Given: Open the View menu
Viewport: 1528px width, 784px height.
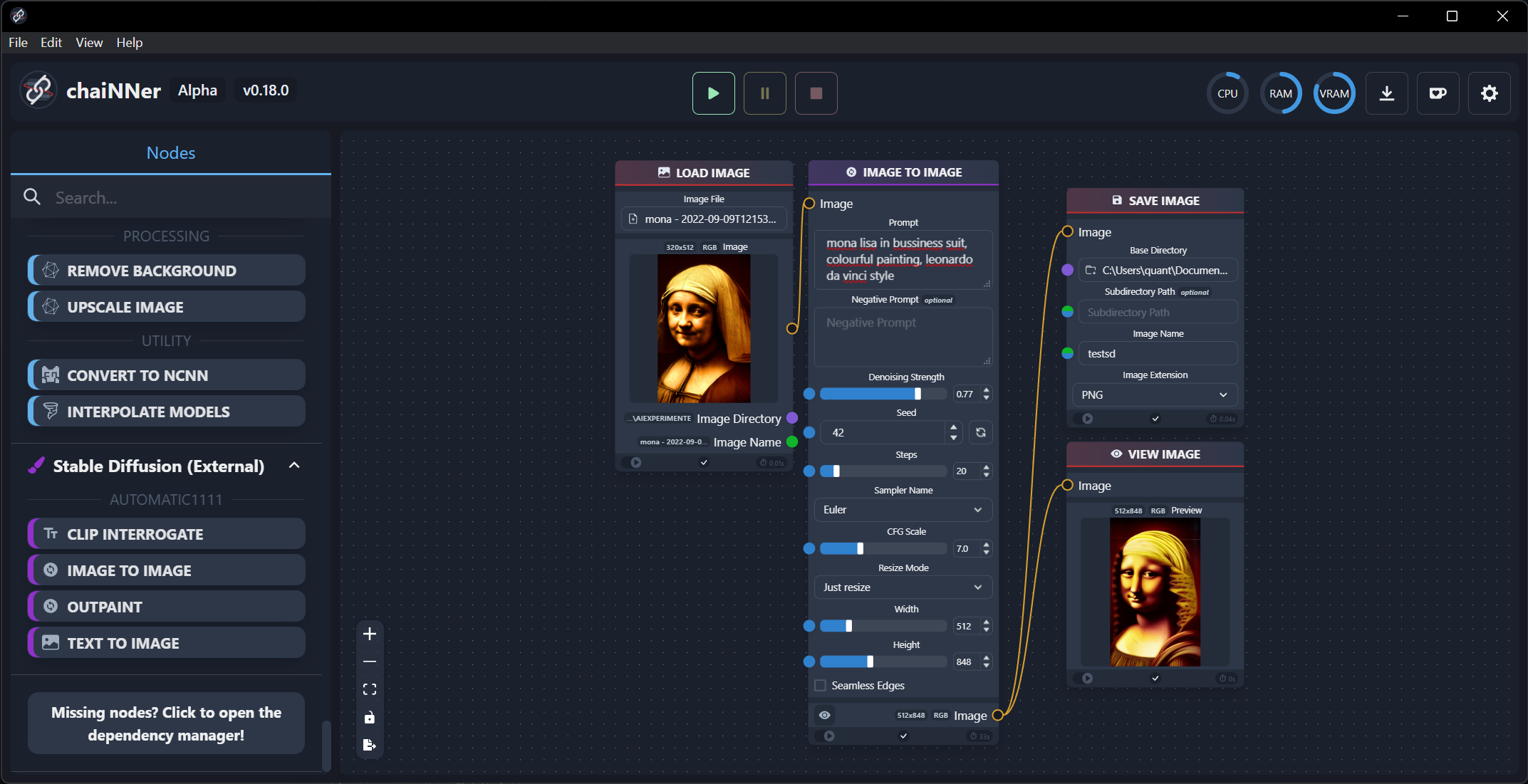Looking at the screenshot, I should click(x=89, y=42).
